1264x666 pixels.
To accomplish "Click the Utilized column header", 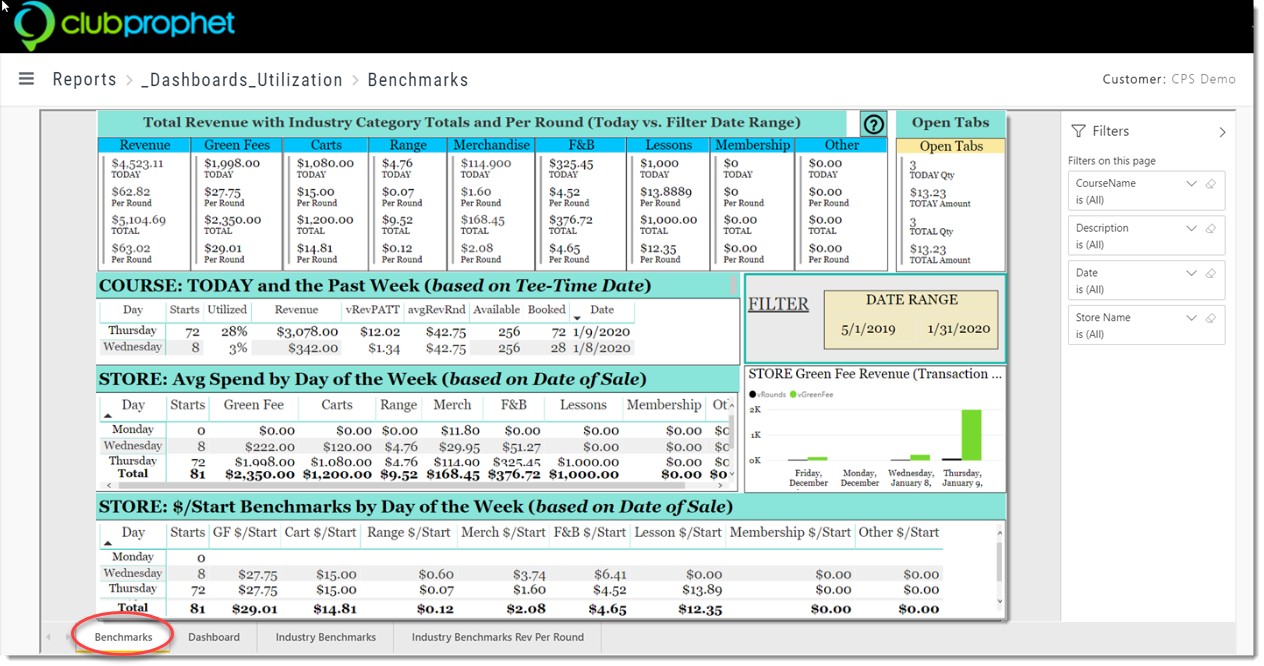I will pos(227,310).
